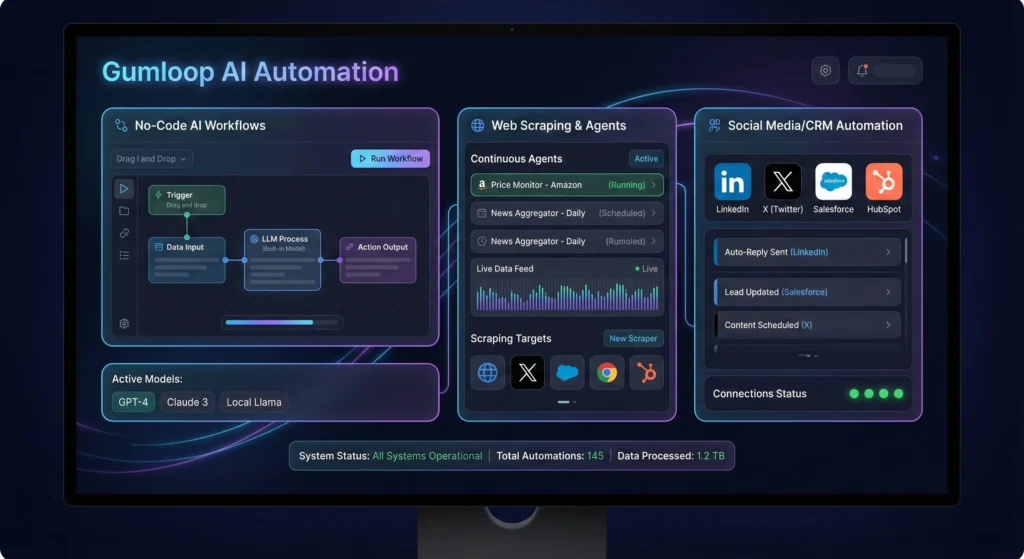Click activity list scrollbar

(x=906, y=251)
